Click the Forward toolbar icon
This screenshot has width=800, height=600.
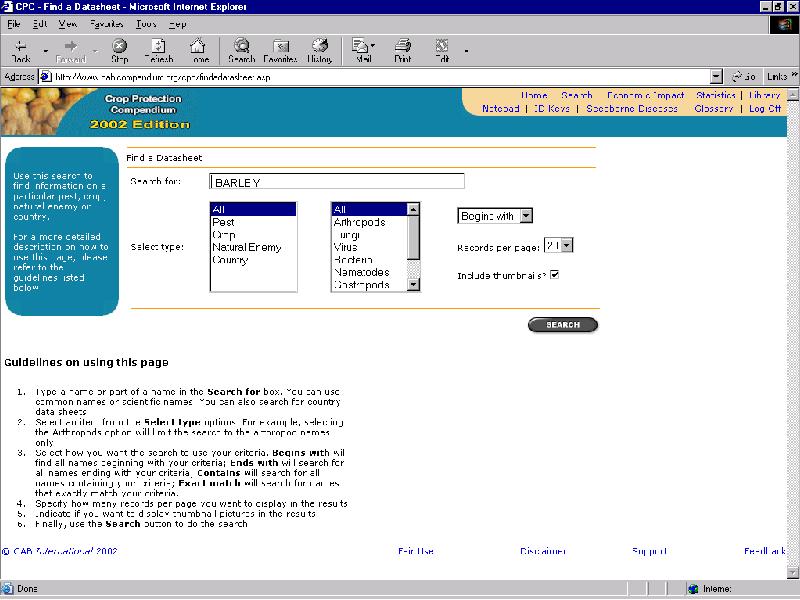tap(71, 51)
